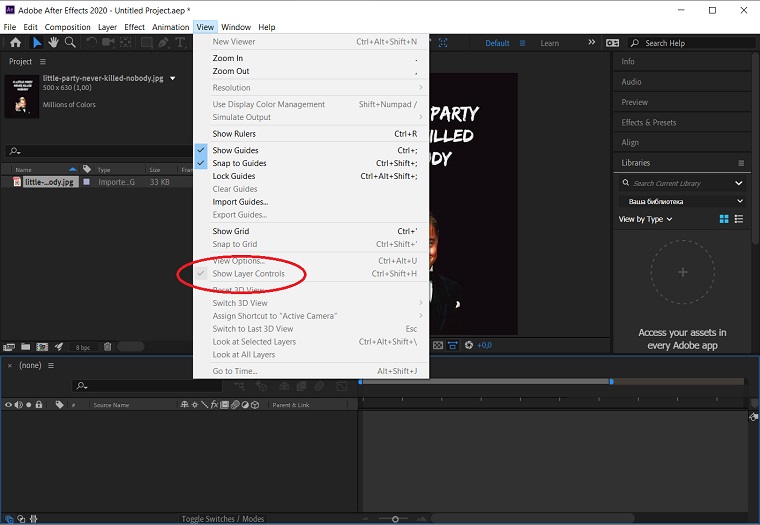Open the Composition menu
The image size is (760, 525).
click(67, 27)
